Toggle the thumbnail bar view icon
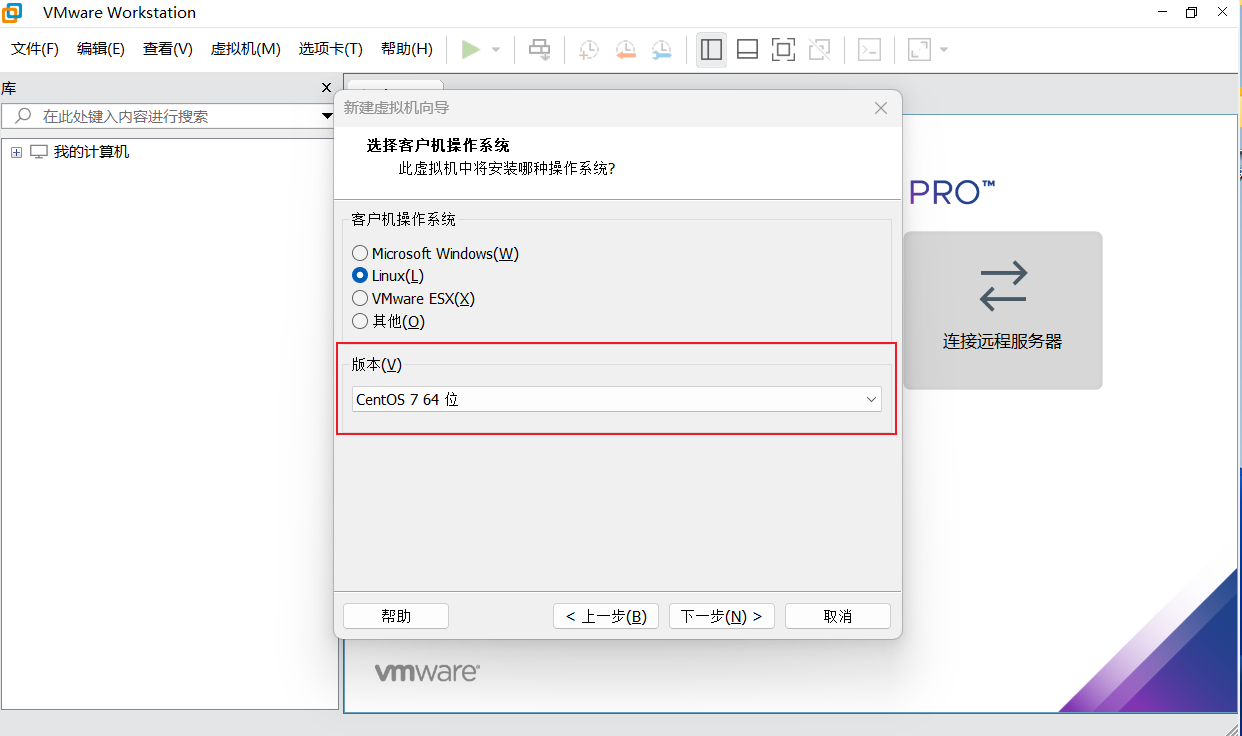Screen dimensions: 1242x736 click(747, 49)
